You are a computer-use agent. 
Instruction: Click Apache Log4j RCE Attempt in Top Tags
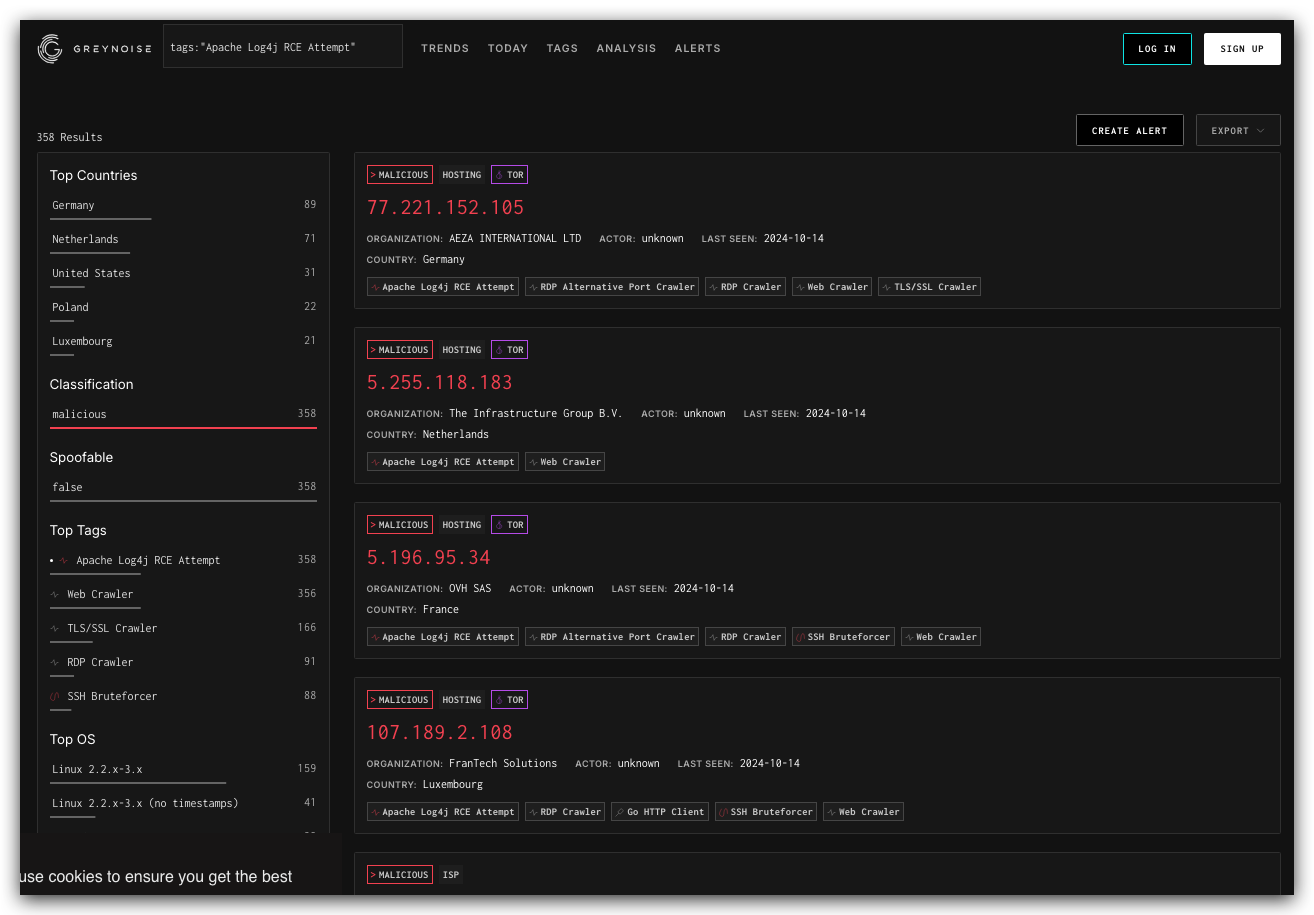tap(184, 561)
